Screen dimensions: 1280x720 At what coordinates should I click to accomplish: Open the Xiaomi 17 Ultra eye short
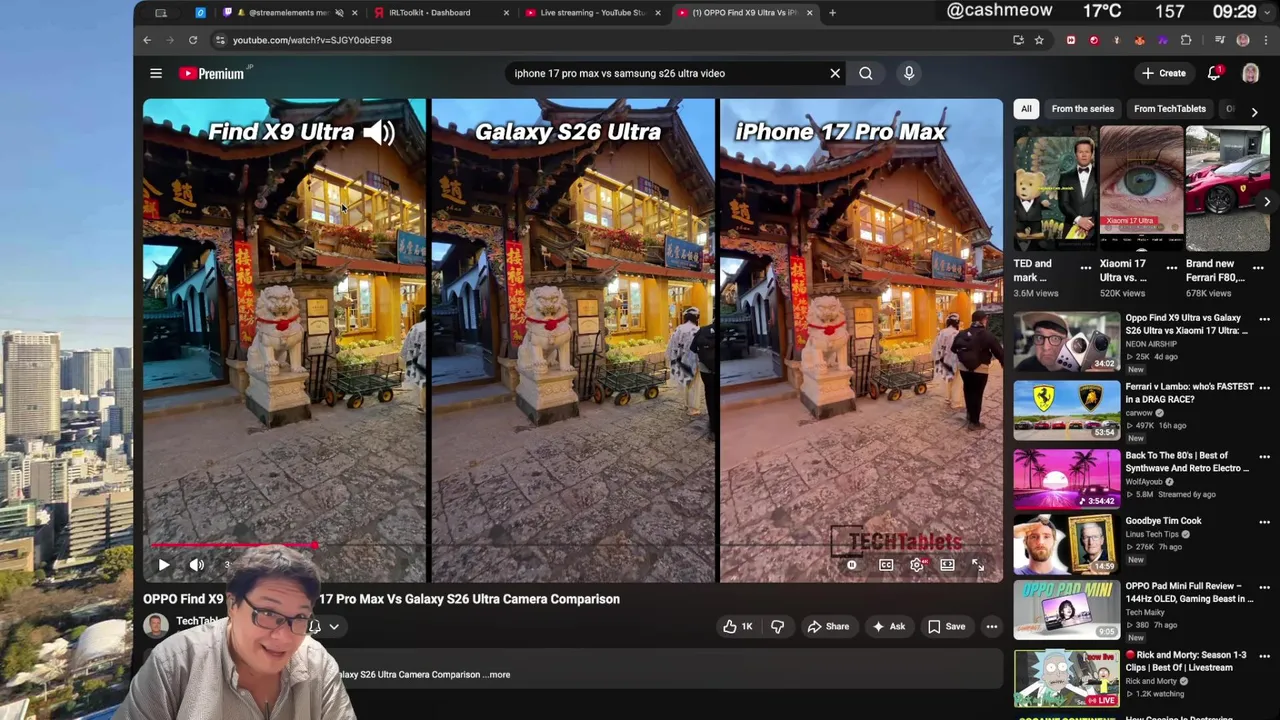click(x=1141, y=188)
